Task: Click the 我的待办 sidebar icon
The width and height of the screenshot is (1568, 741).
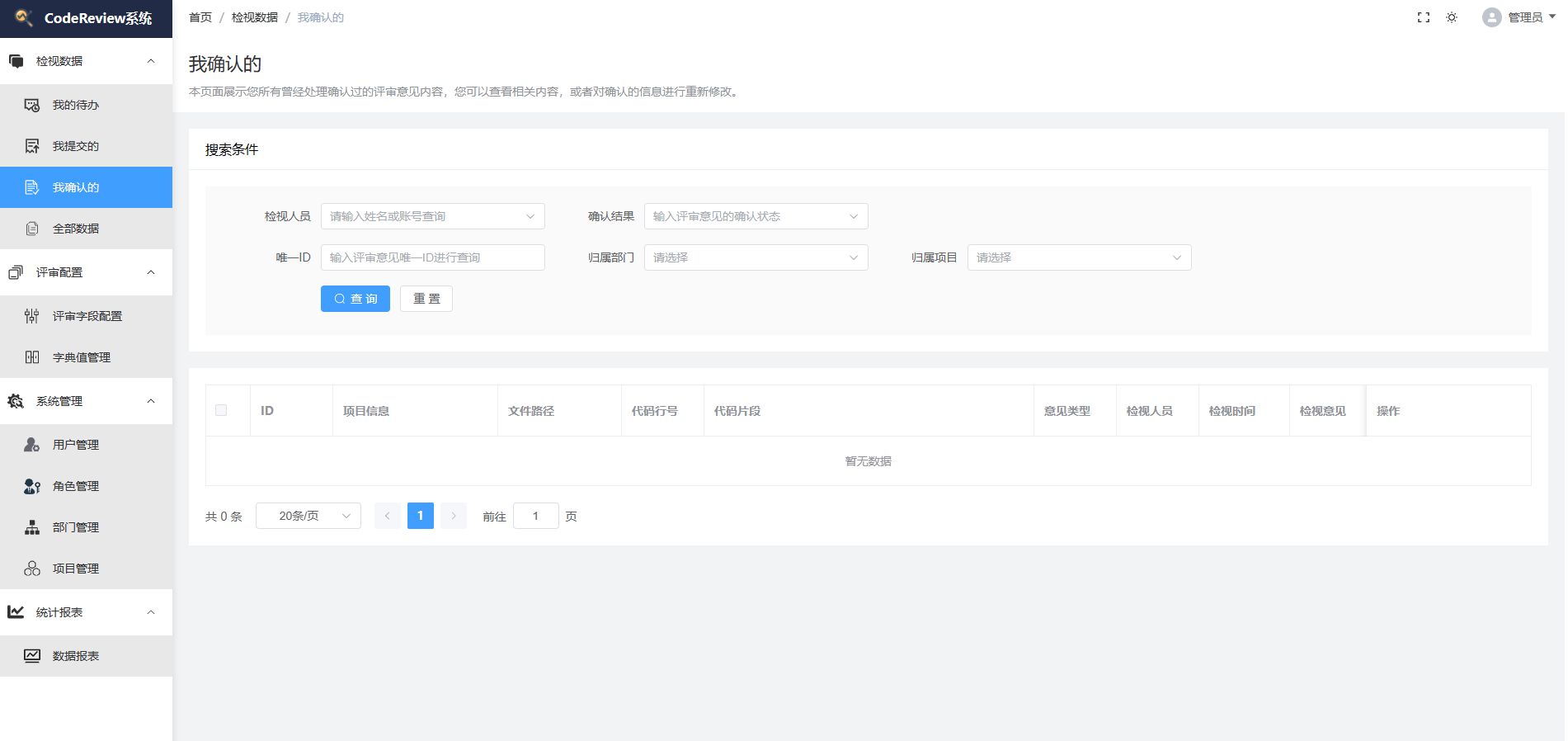Action: click(x=32, y=105)
